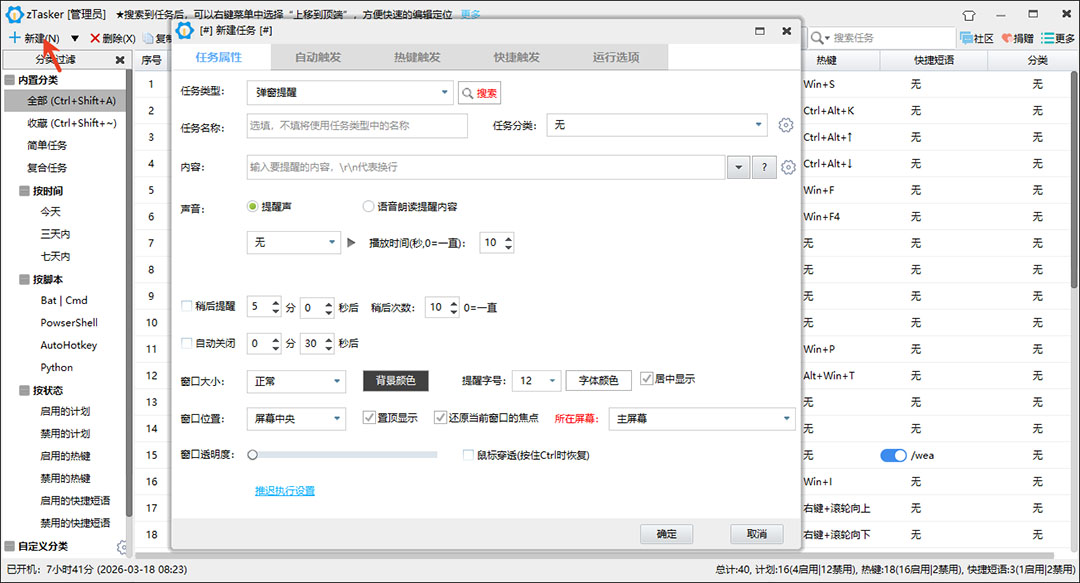1080x583 pixels.
Task: Open the reminder sound 无 dropdown
Action: [x=294, y=243]
